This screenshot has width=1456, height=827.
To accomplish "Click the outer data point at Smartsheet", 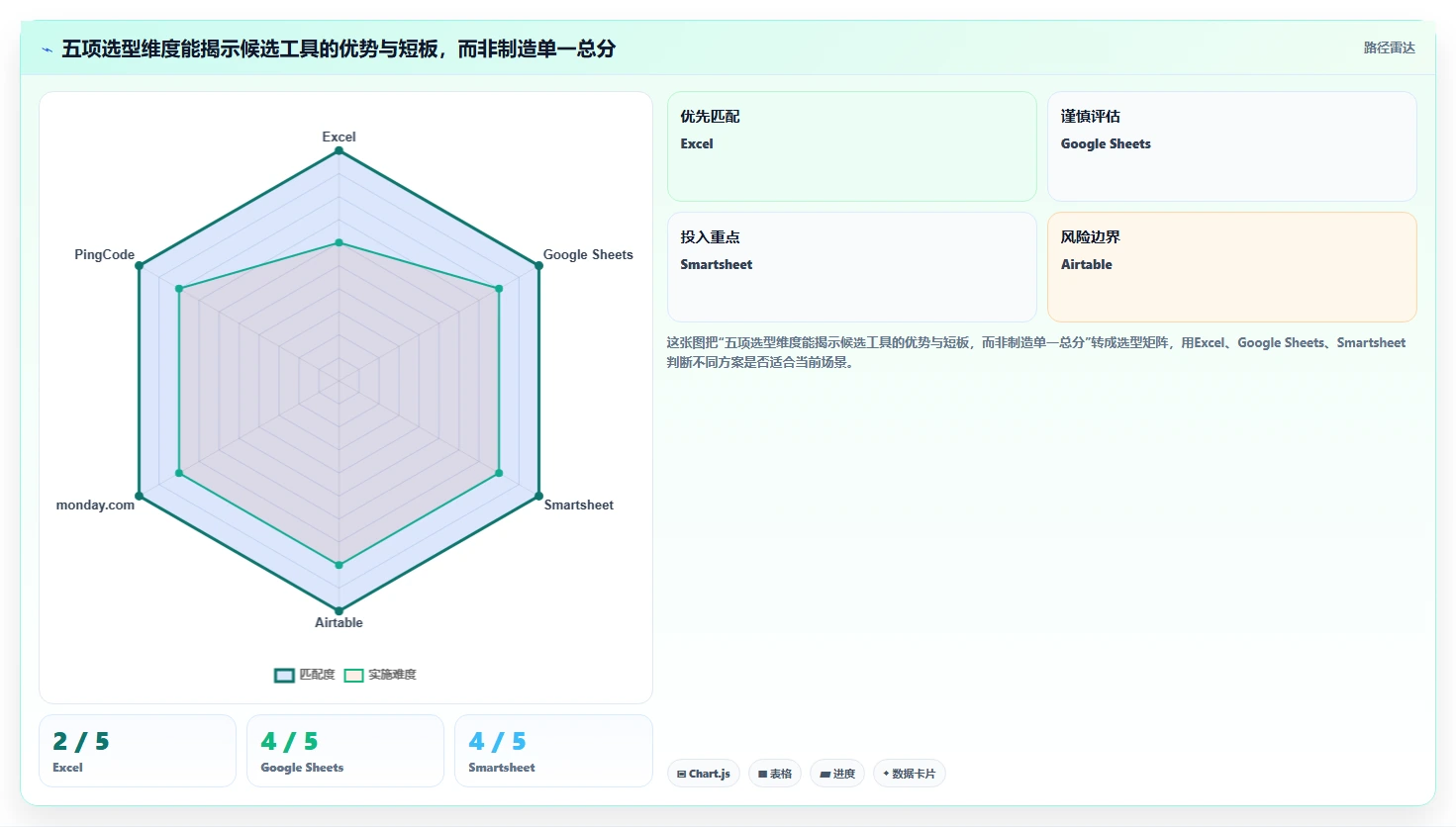I will 538,496.
